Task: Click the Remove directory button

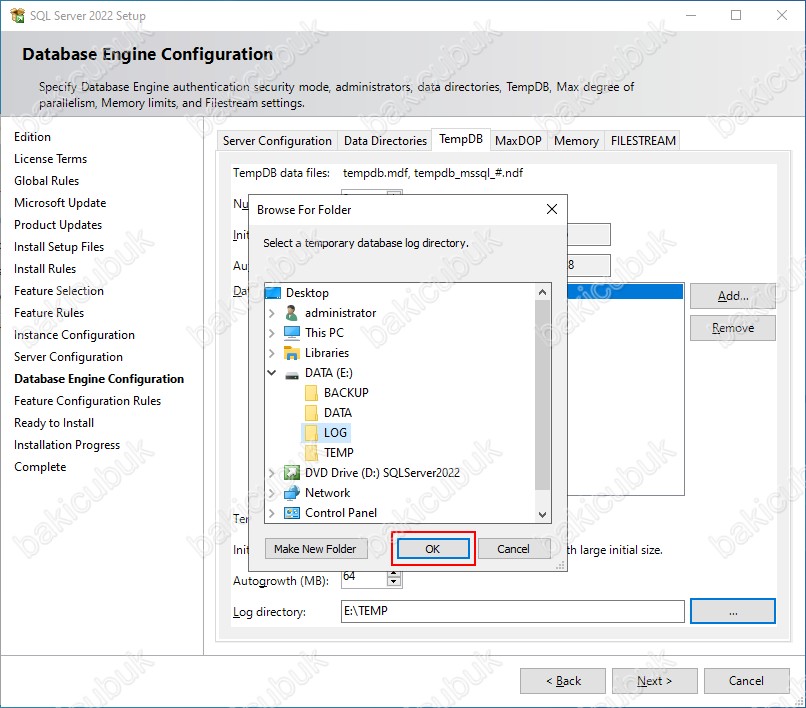Action: pos(732,328)
